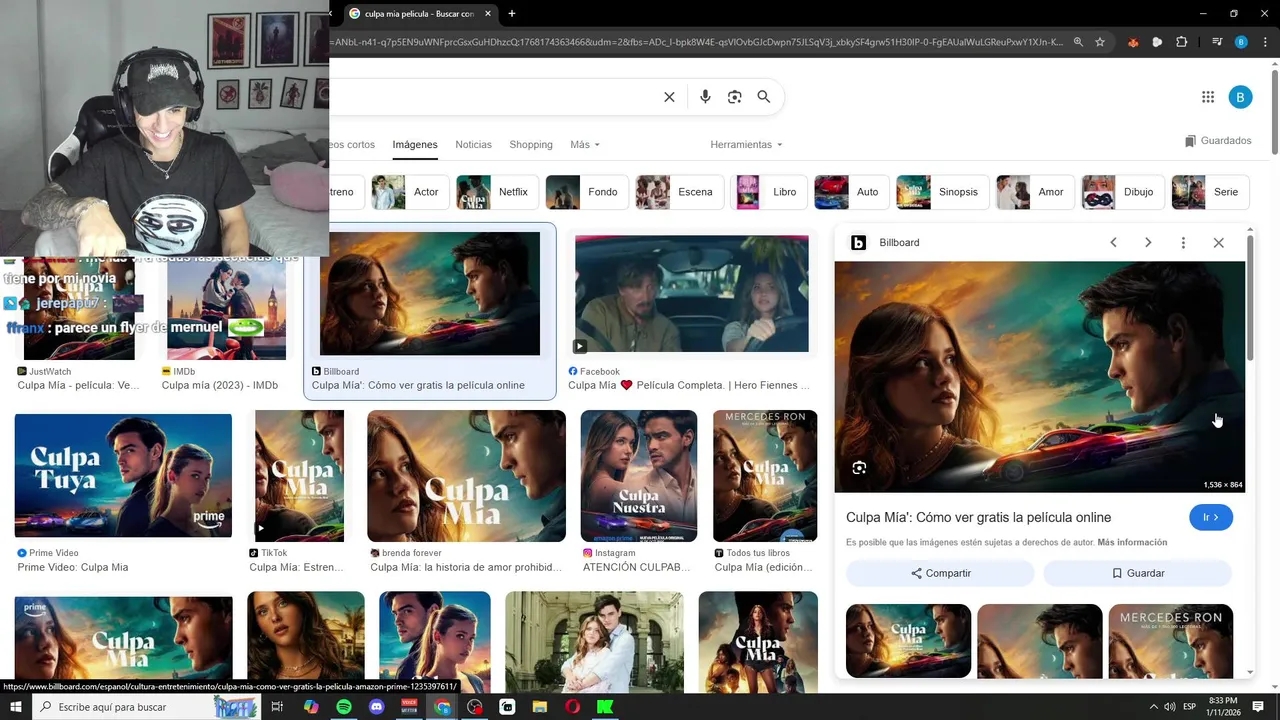Go to previous image in preview panel
The width and height of the screenshot is (1280, 720).
(x=1113, y=243)
